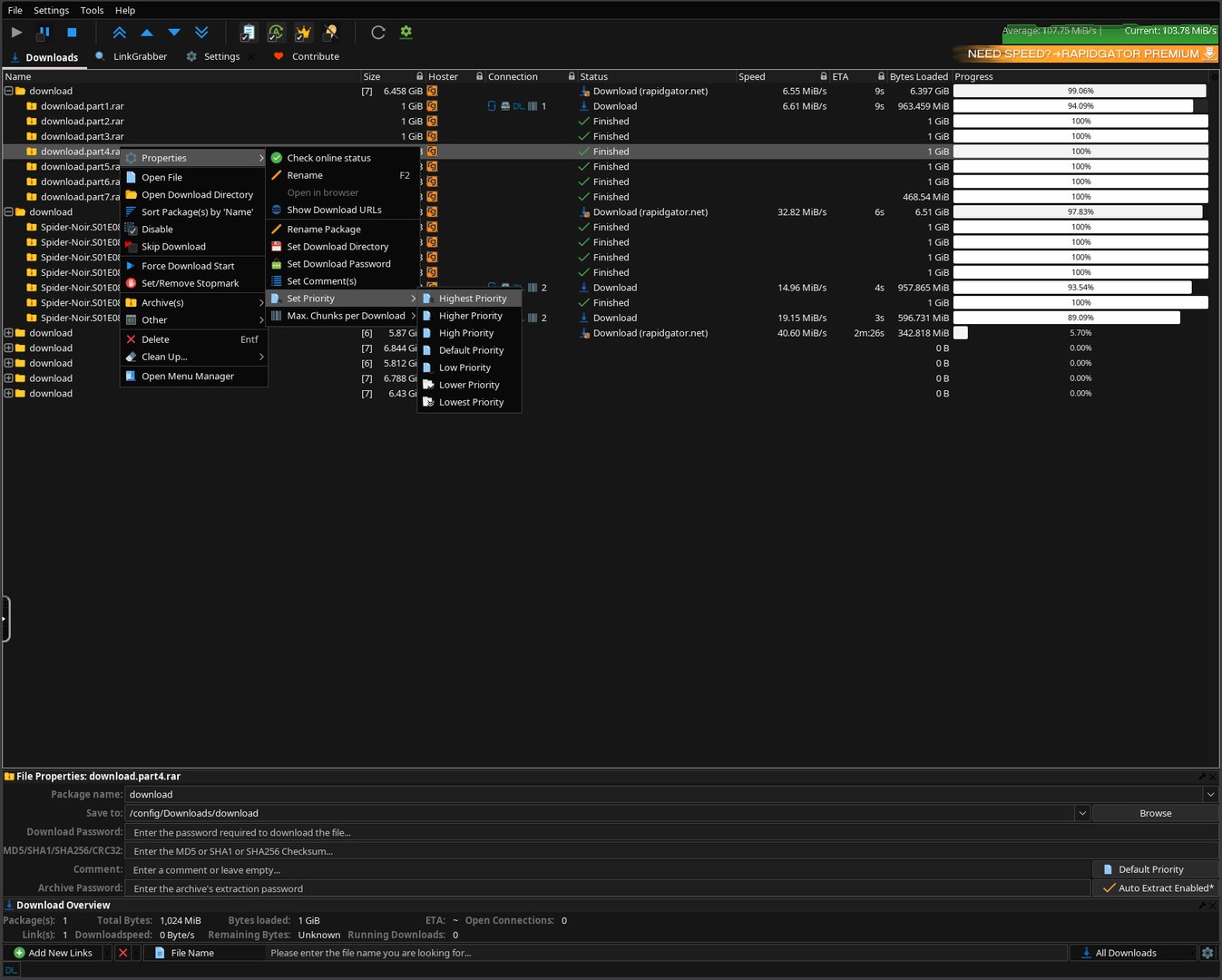Click the rapidgator hoster icon in download.part2.rar row

[432, 122]
